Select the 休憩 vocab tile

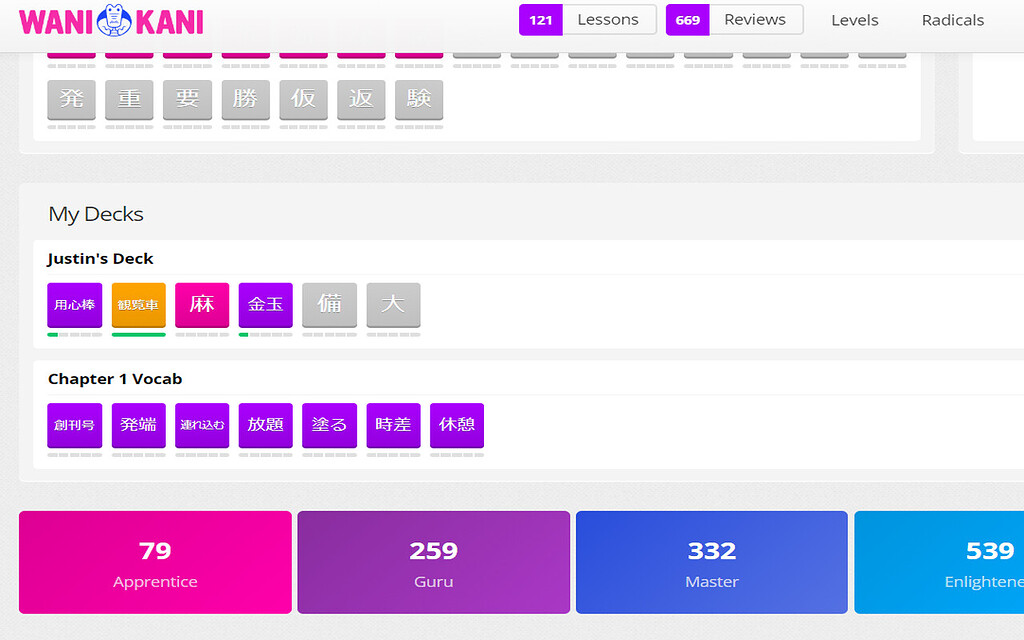click(x=457, y=426)
